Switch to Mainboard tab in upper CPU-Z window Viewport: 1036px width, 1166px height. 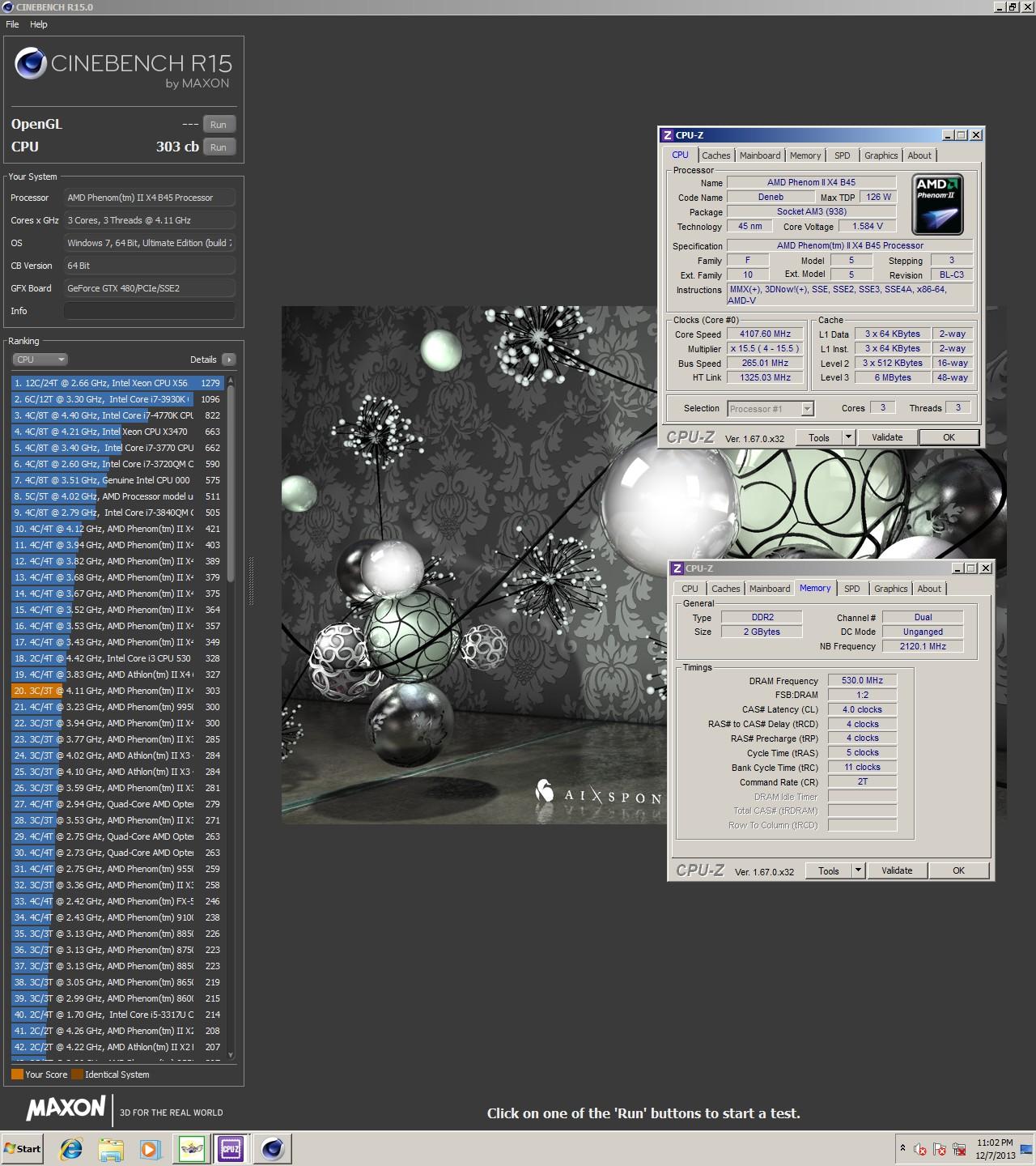[760, 155]
